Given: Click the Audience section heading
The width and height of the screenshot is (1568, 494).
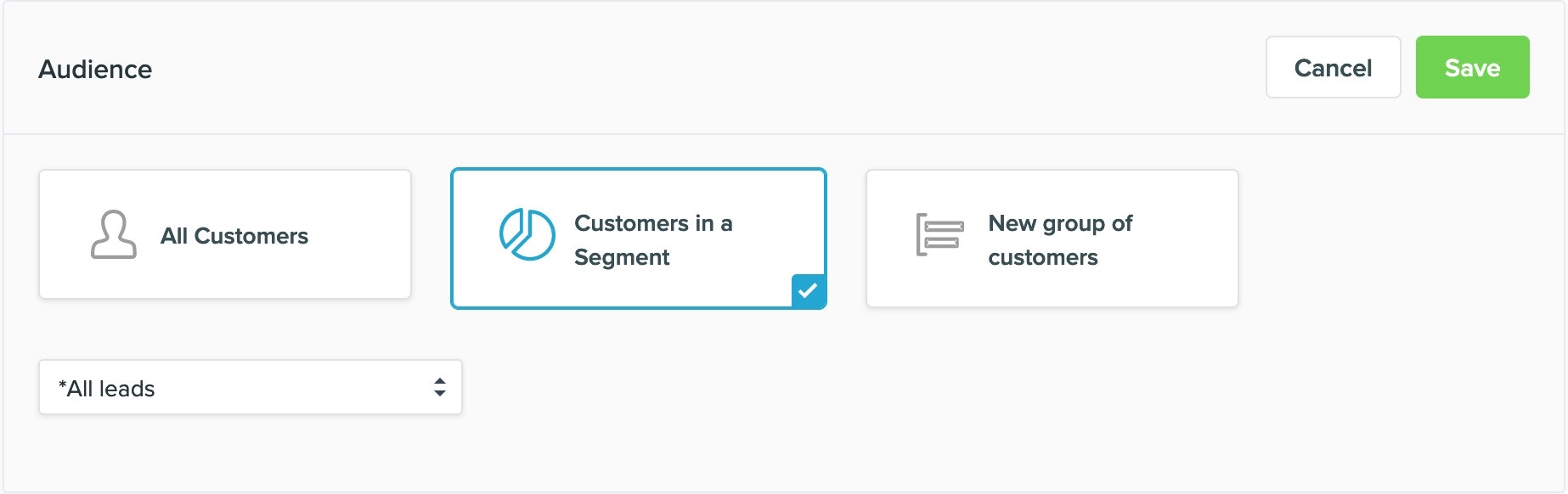Looking at the screenshot, I should tap(94, 69).
